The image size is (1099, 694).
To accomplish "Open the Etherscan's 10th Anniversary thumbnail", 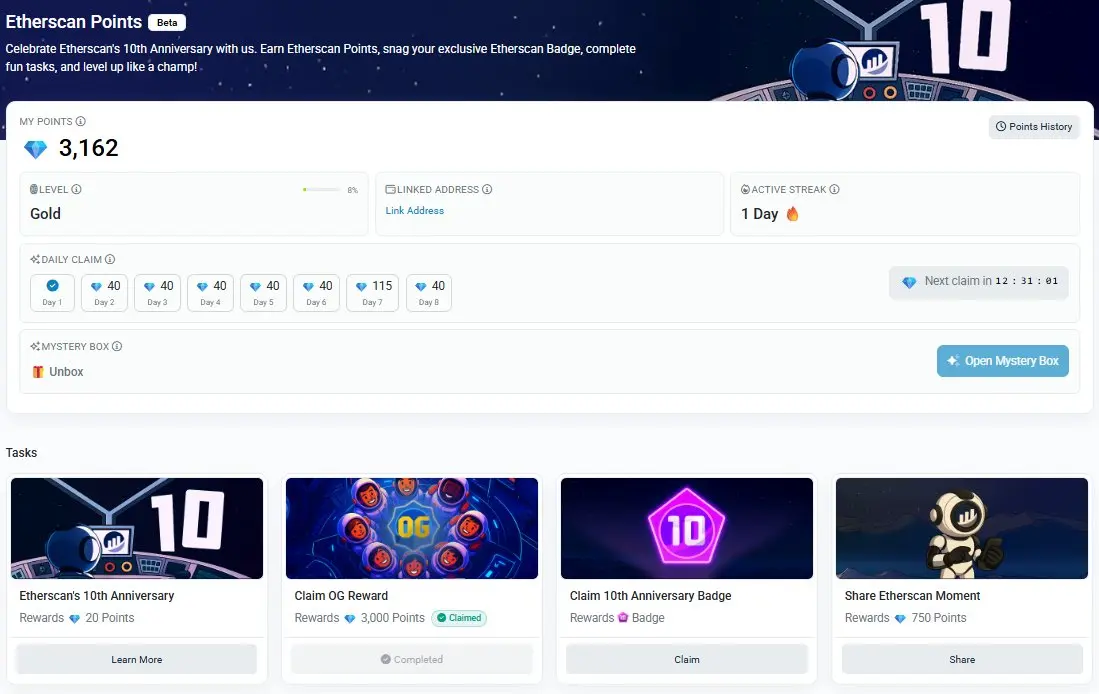I will (x=137, y=529).
